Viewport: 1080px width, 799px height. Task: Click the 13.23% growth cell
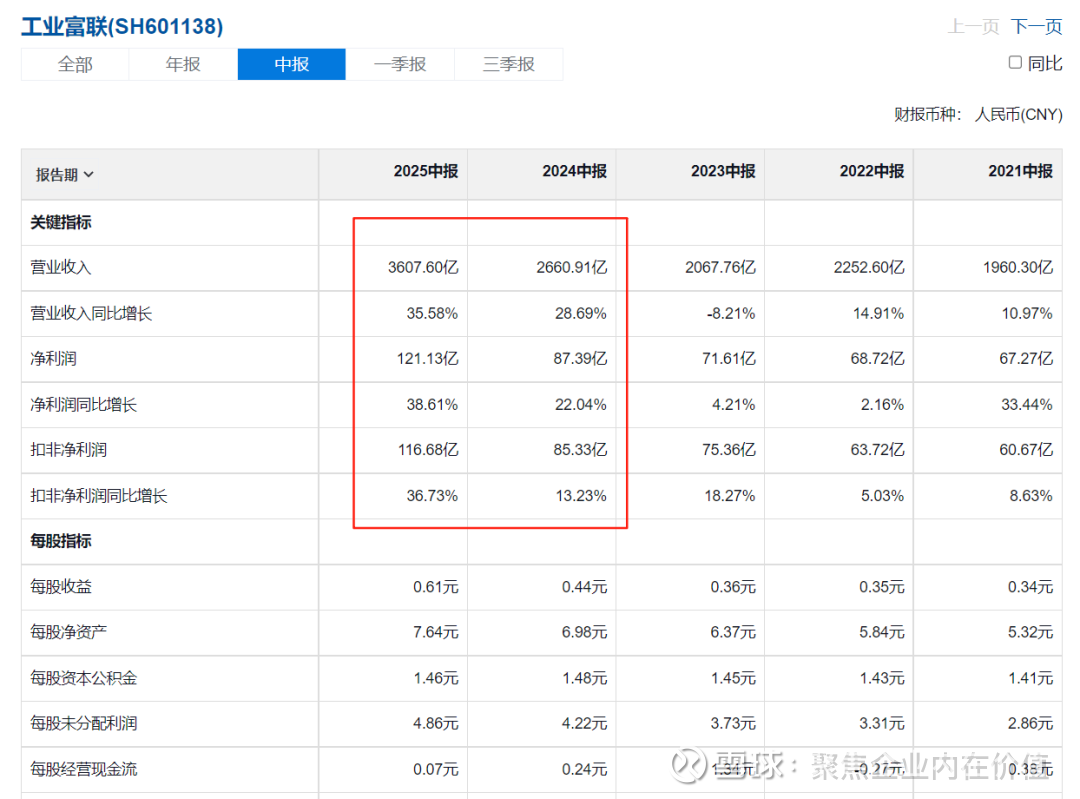(581, 496)
